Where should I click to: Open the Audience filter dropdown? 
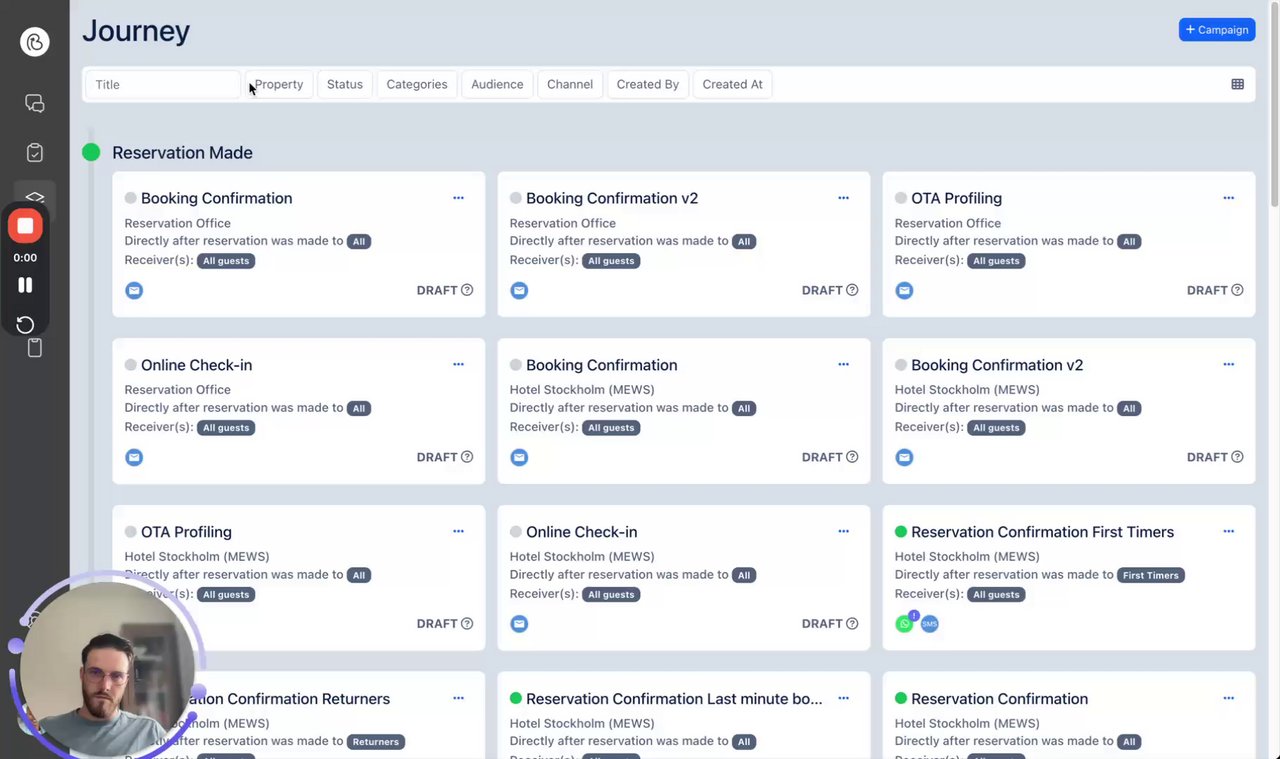tap(497, 84)
